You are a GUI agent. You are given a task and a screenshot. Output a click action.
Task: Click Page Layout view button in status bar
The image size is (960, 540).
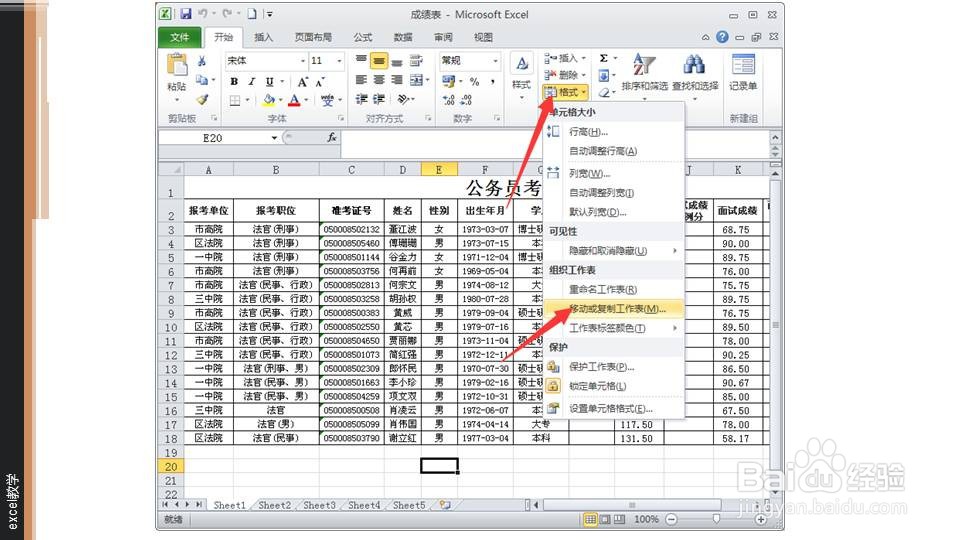(605, 519)
